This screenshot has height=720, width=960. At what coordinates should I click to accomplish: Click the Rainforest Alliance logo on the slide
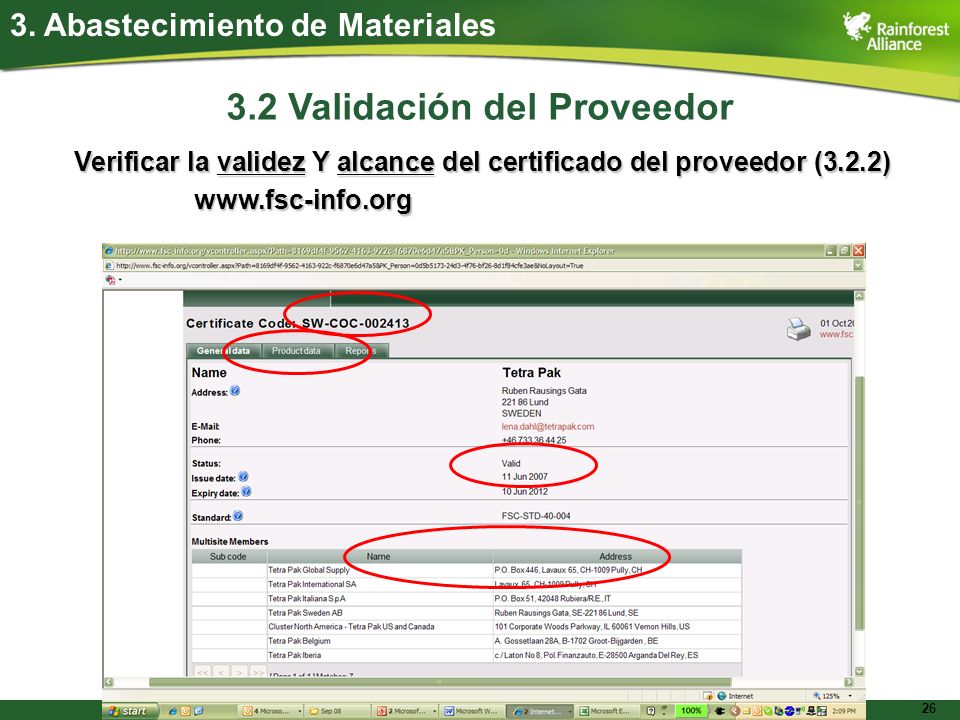coord(895,32)
